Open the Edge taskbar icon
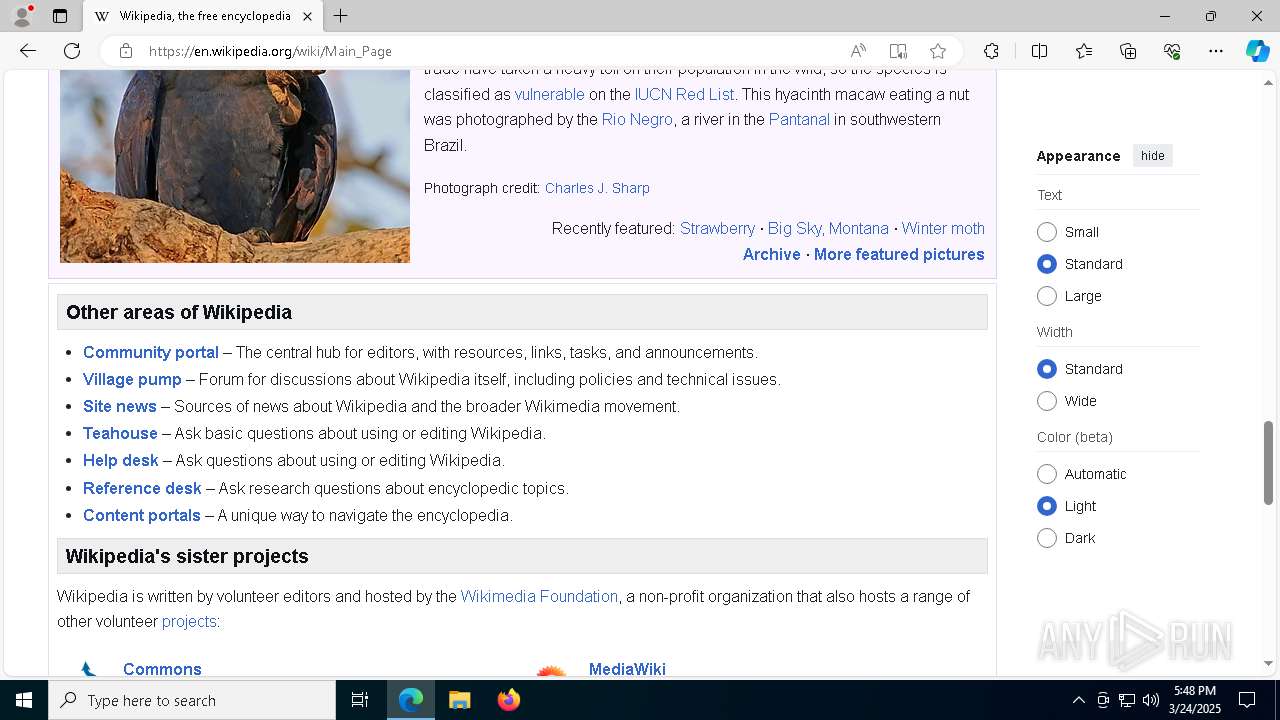The image size is (1280, 720). click(411, 700)
